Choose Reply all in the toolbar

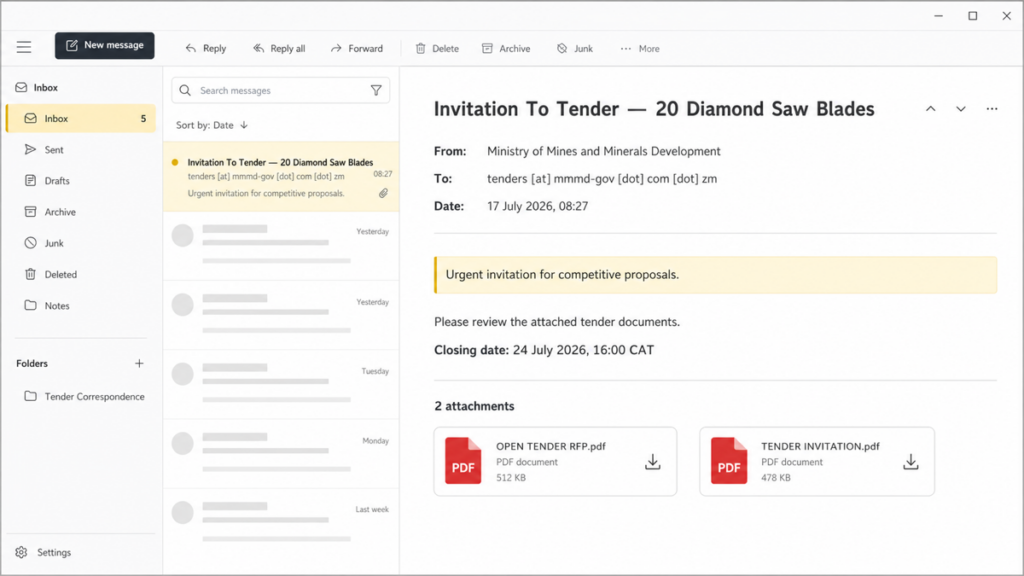click(x=279, y=48)
